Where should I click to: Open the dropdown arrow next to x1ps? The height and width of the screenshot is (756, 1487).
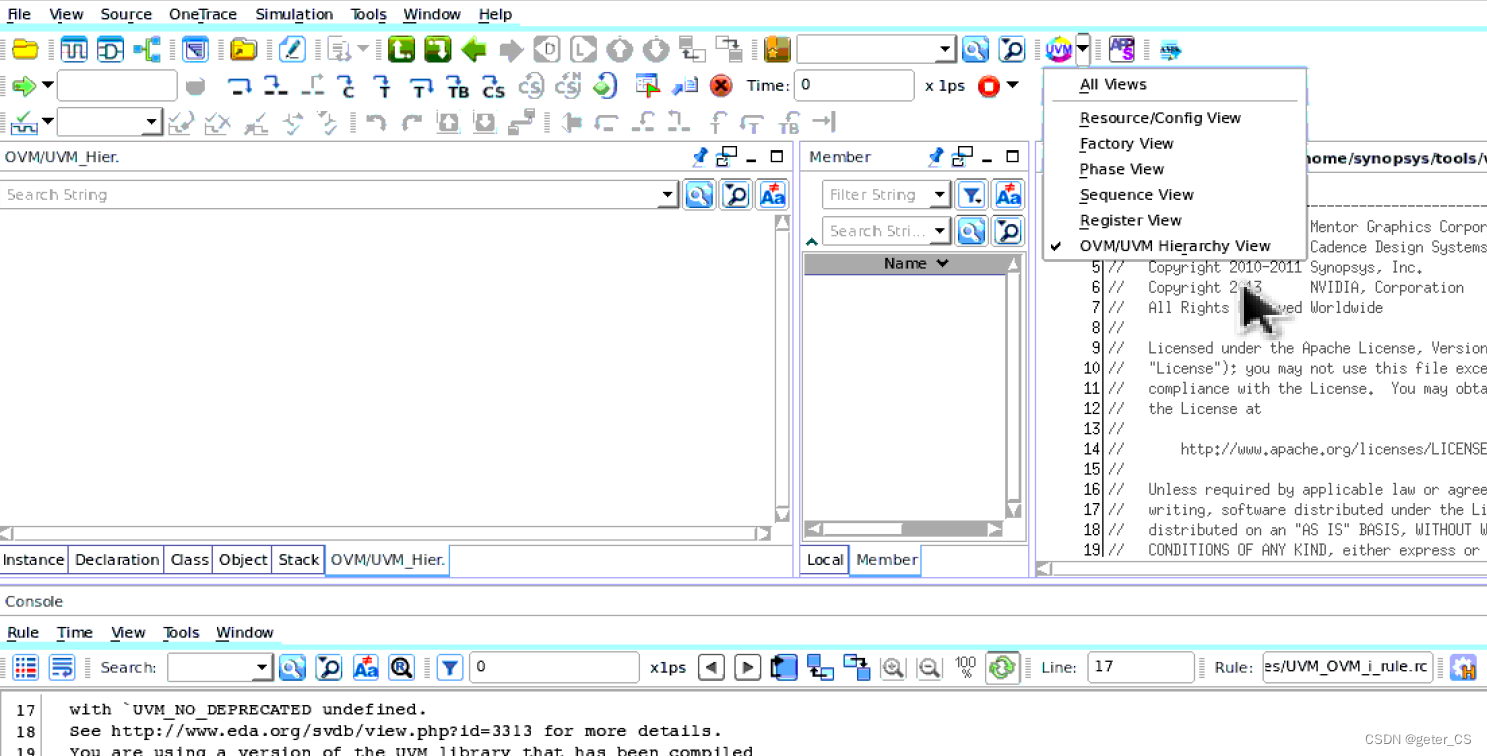[1013, 86]
